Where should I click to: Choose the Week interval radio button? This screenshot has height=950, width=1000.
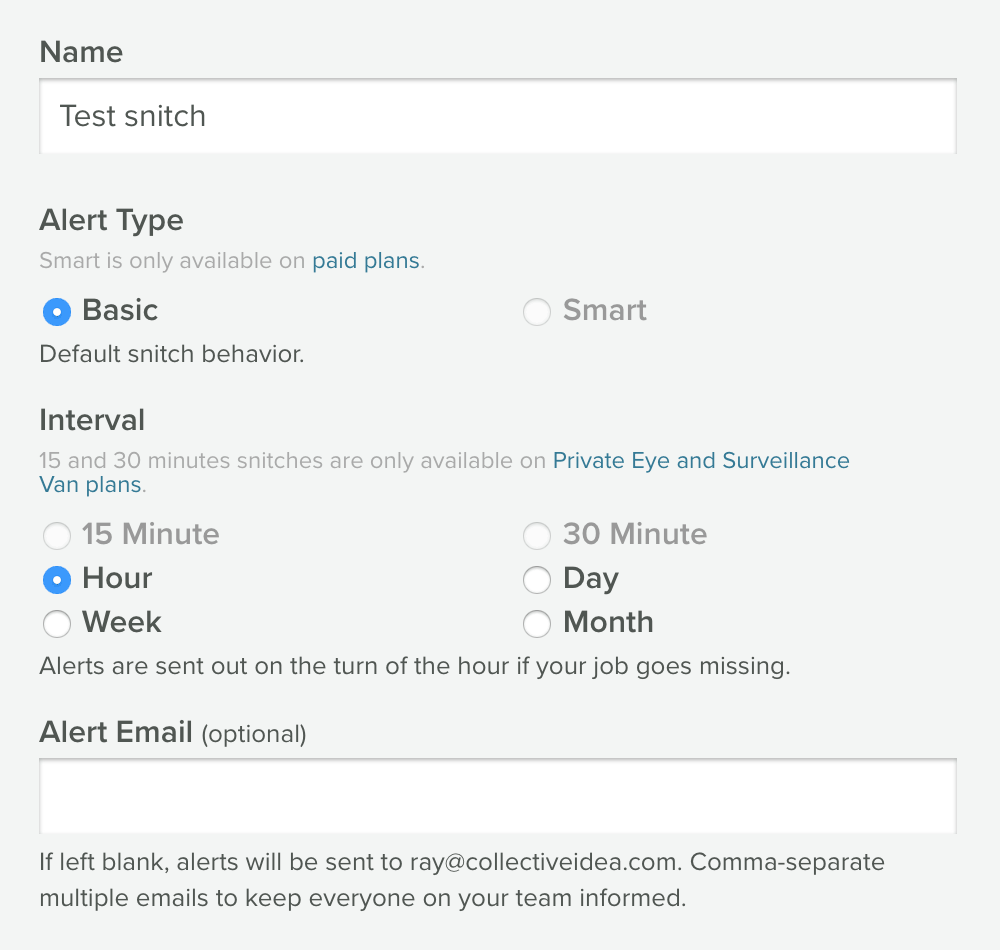click(57, 624)
